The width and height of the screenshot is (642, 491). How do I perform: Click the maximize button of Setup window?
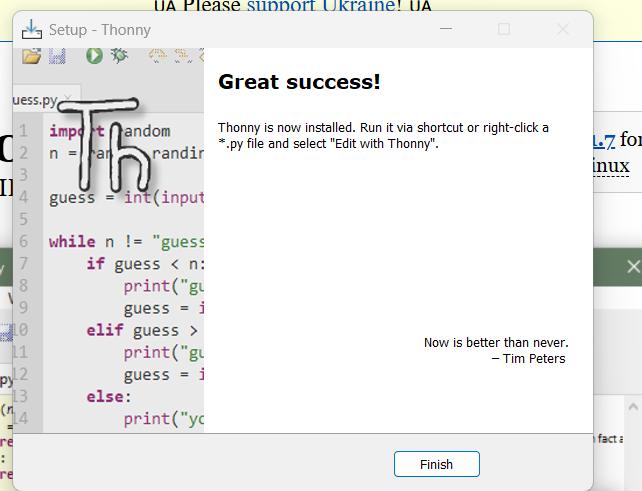pyautogui.click(x=504, y=29)
